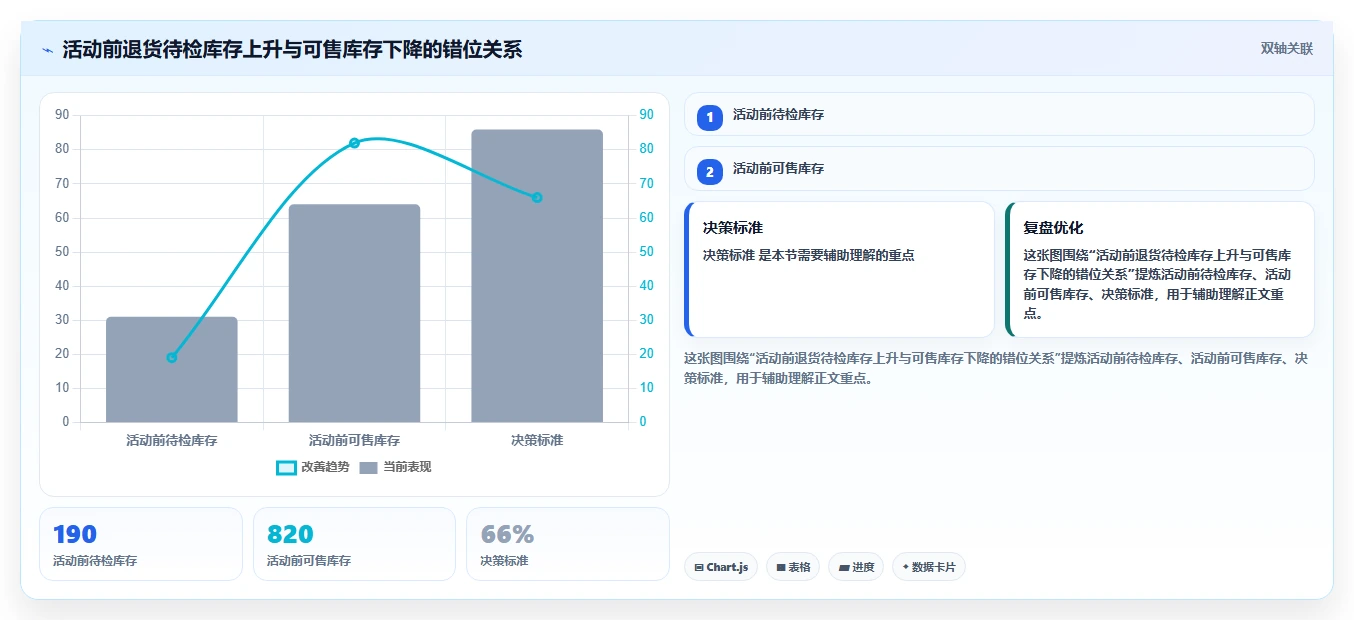Click the 活动前待检库存 bar in chart

[x=172, y=369]
